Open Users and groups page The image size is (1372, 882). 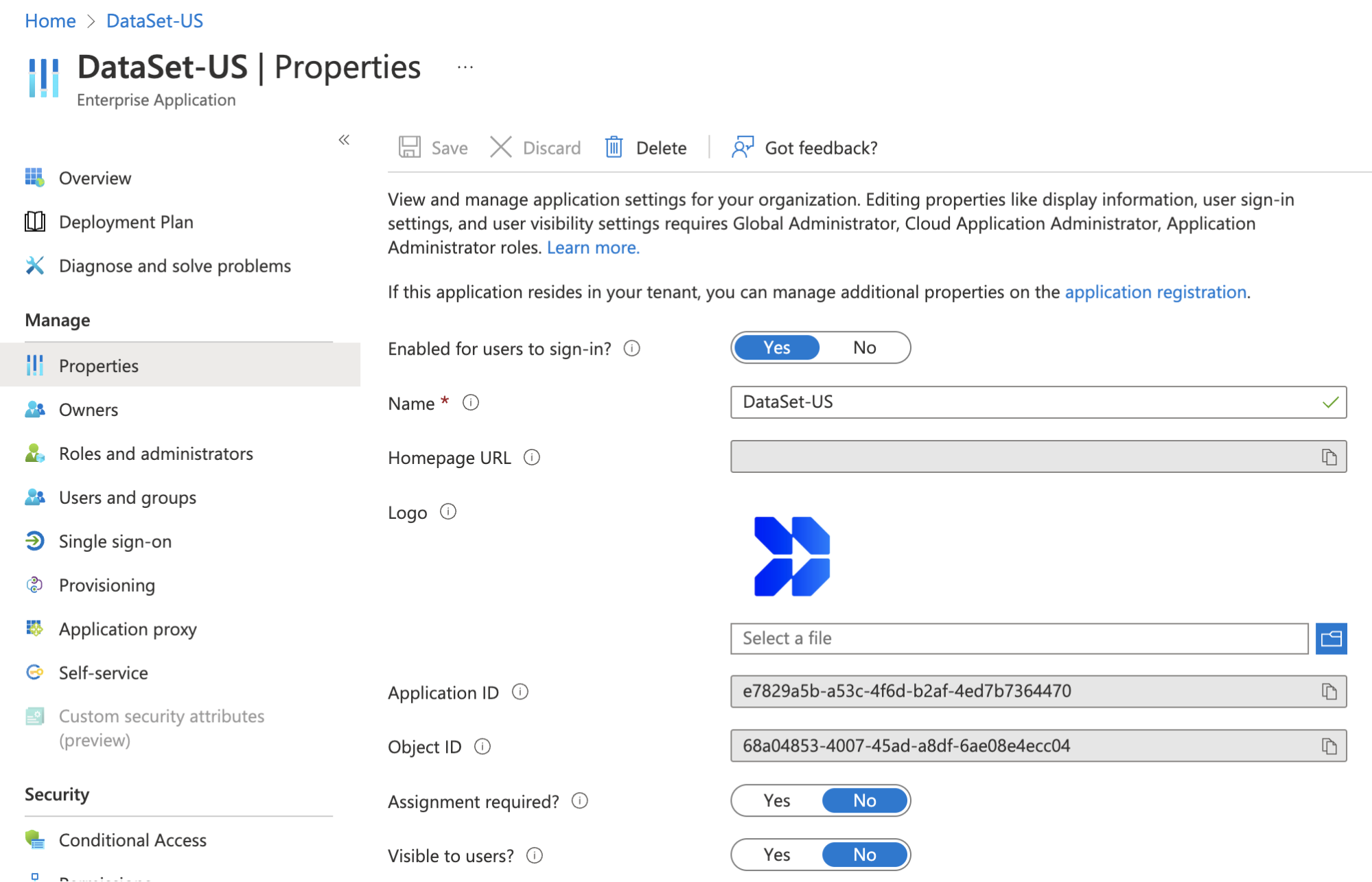[127, 498]
